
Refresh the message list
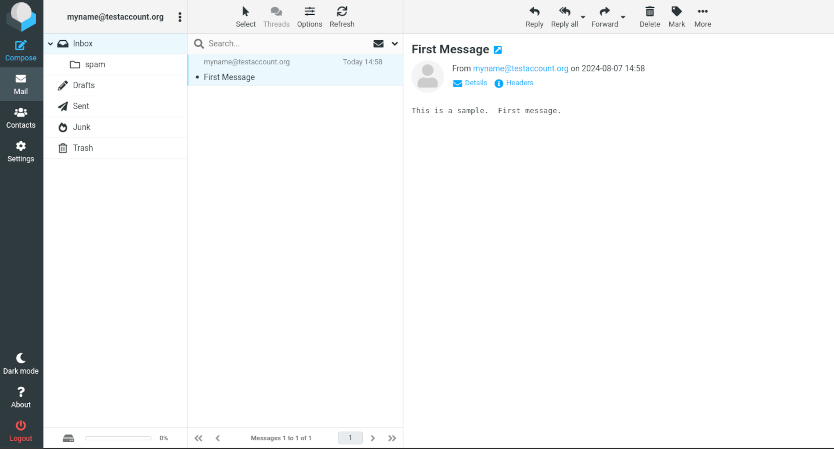click(342, 12)
